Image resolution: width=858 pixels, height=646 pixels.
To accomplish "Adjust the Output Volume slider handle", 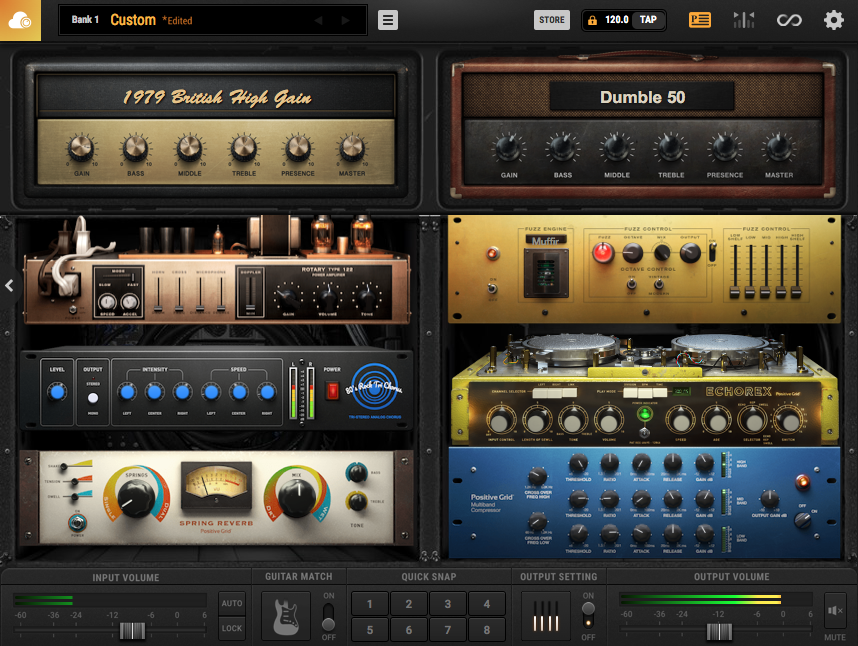I will coord(719,632).
